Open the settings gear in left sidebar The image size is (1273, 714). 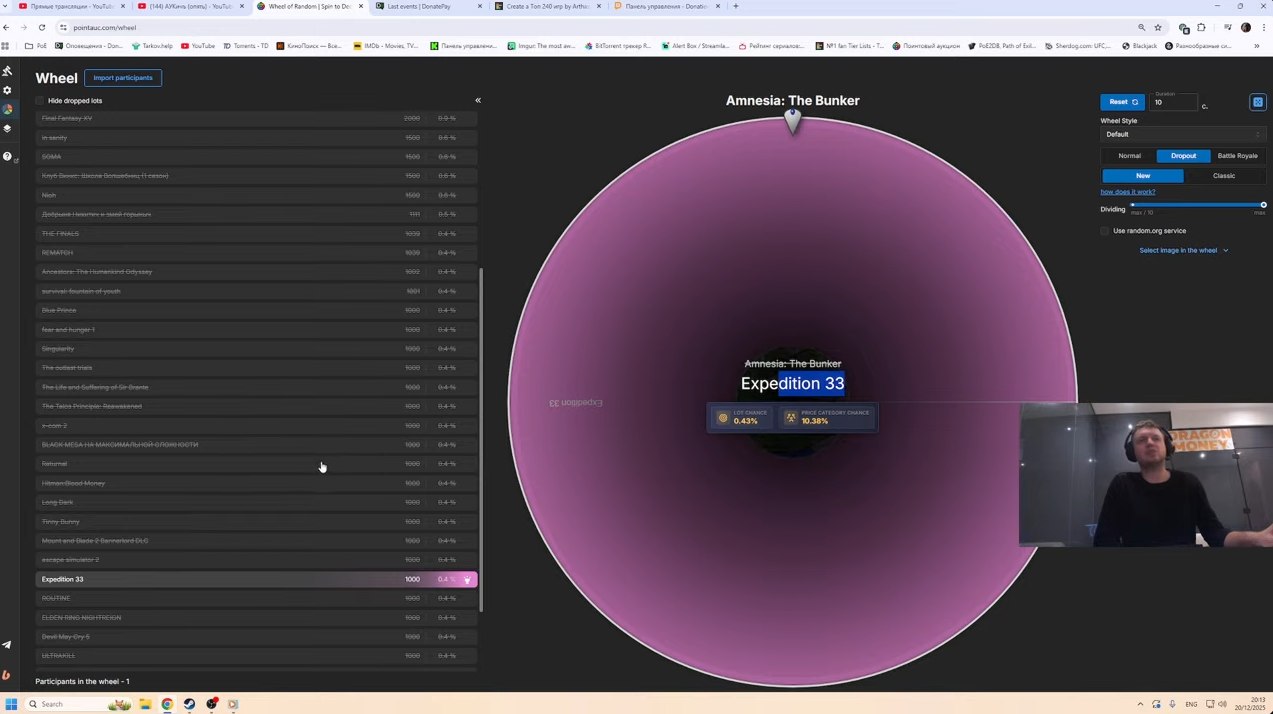click(x=7, y=90)
